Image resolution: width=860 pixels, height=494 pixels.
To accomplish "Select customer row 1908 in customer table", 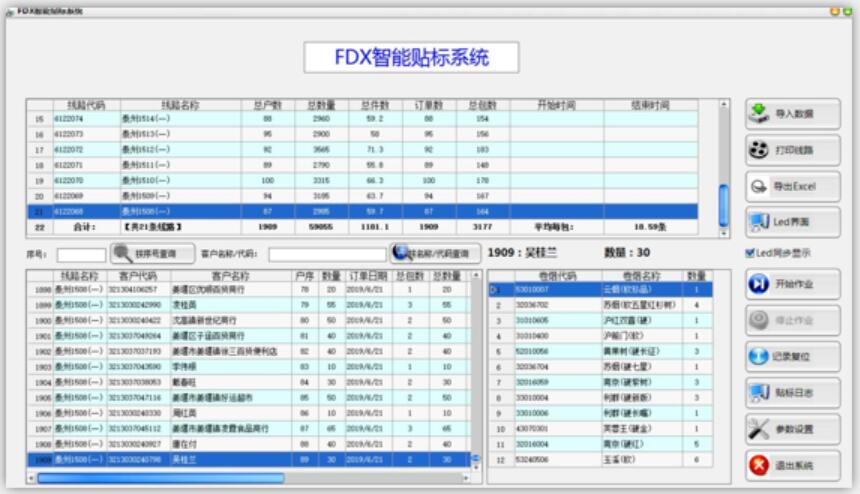I will click(249, 444).
